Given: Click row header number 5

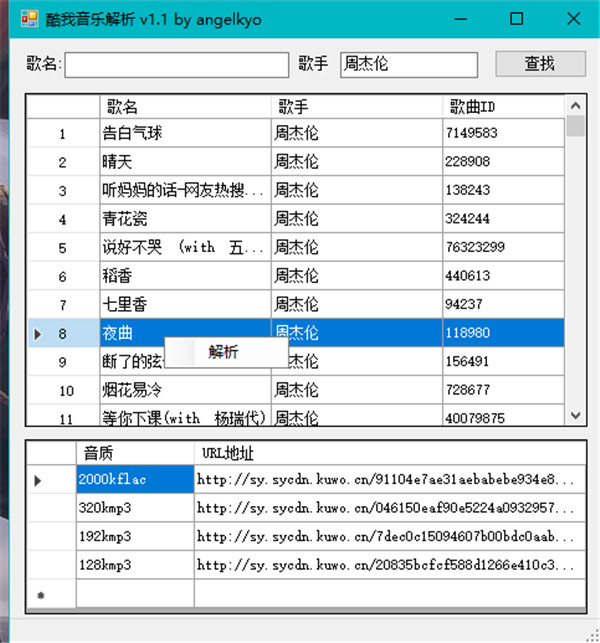Looking at the screenshot, I should [x=64, y=247].
